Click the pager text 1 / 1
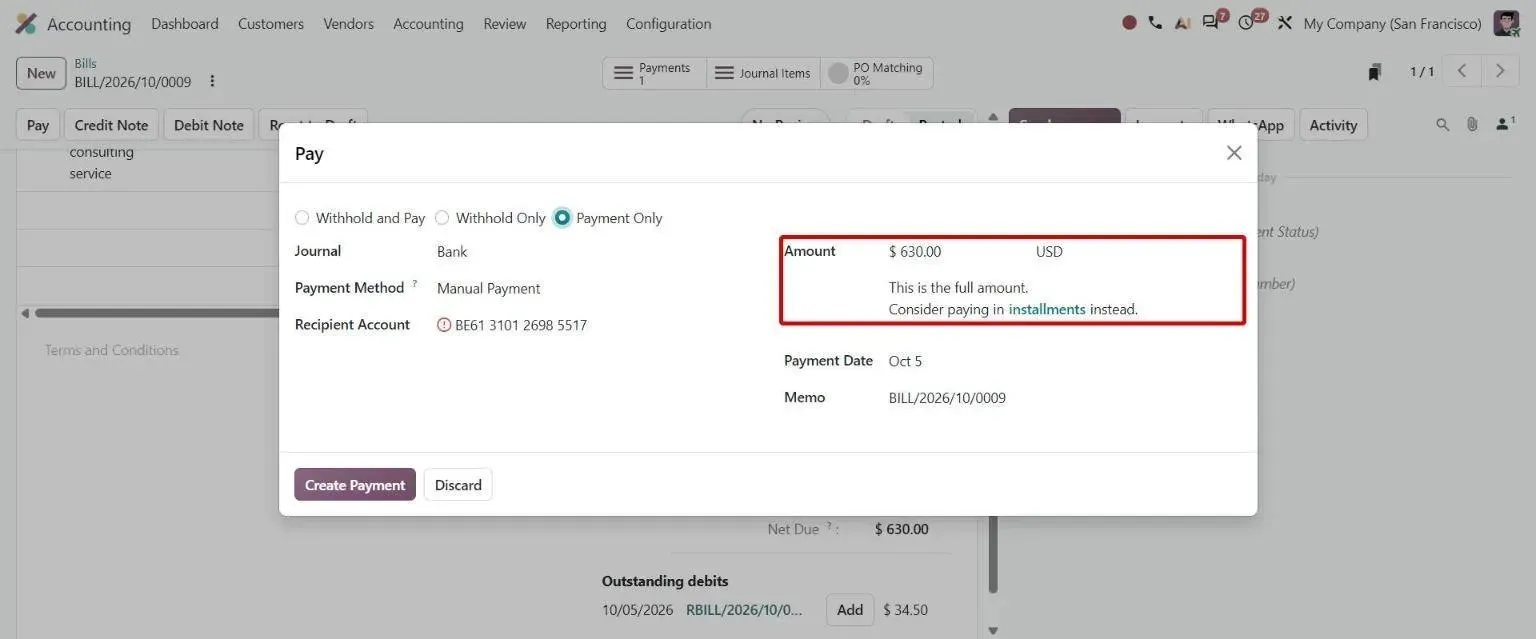1536x639 pixels. [1422, 71]
